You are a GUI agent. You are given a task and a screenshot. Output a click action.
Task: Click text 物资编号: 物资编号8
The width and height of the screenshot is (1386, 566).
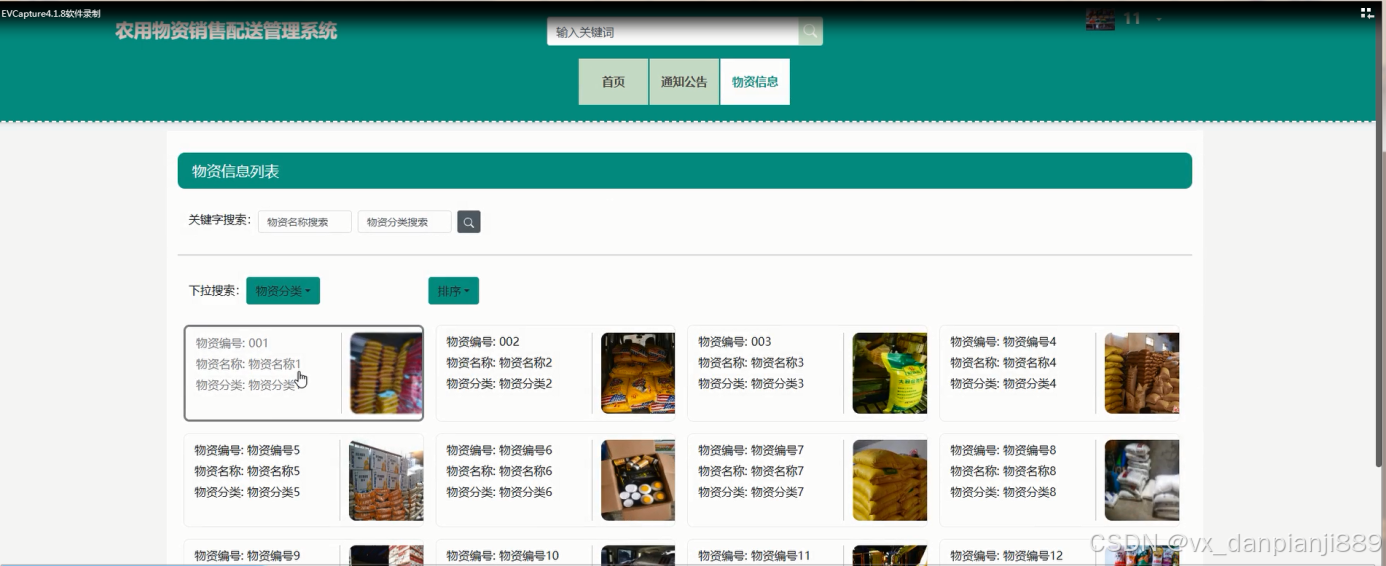1003,450
